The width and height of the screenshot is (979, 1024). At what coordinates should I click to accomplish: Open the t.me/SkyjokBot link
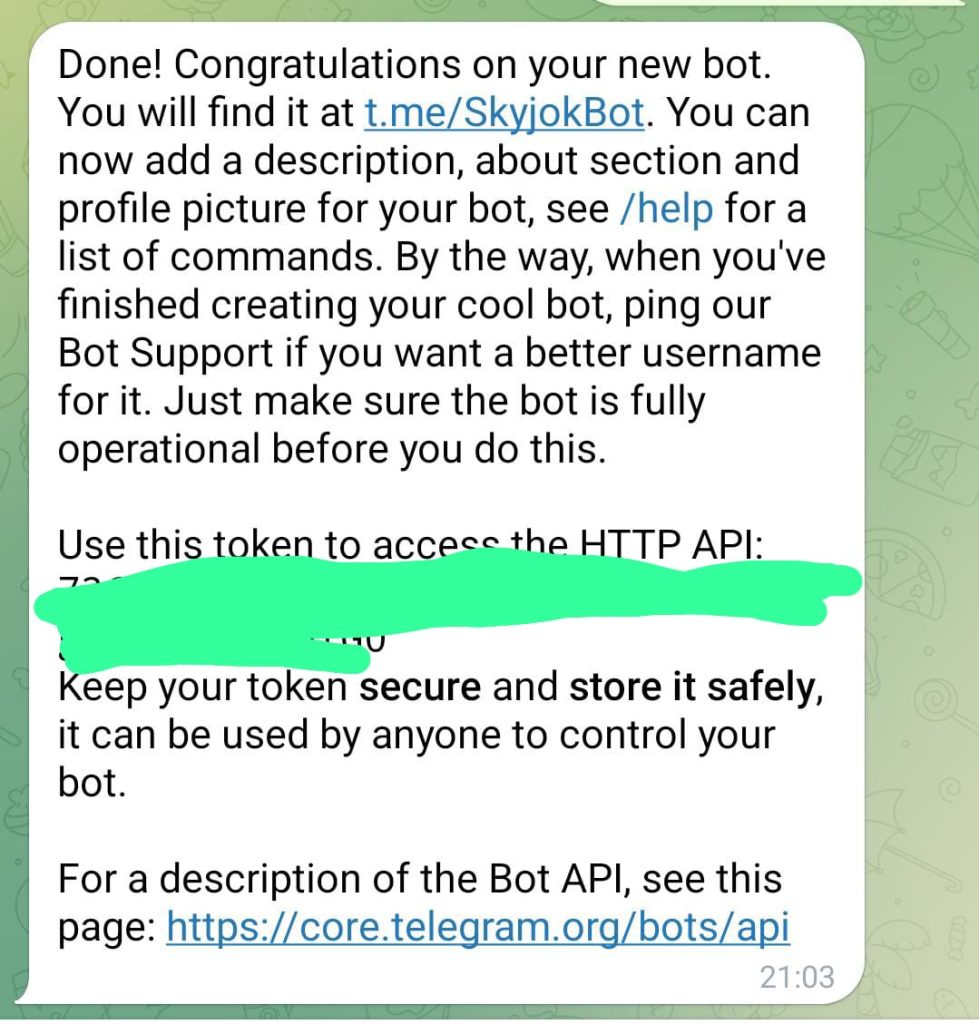click(x=504, y=112)
